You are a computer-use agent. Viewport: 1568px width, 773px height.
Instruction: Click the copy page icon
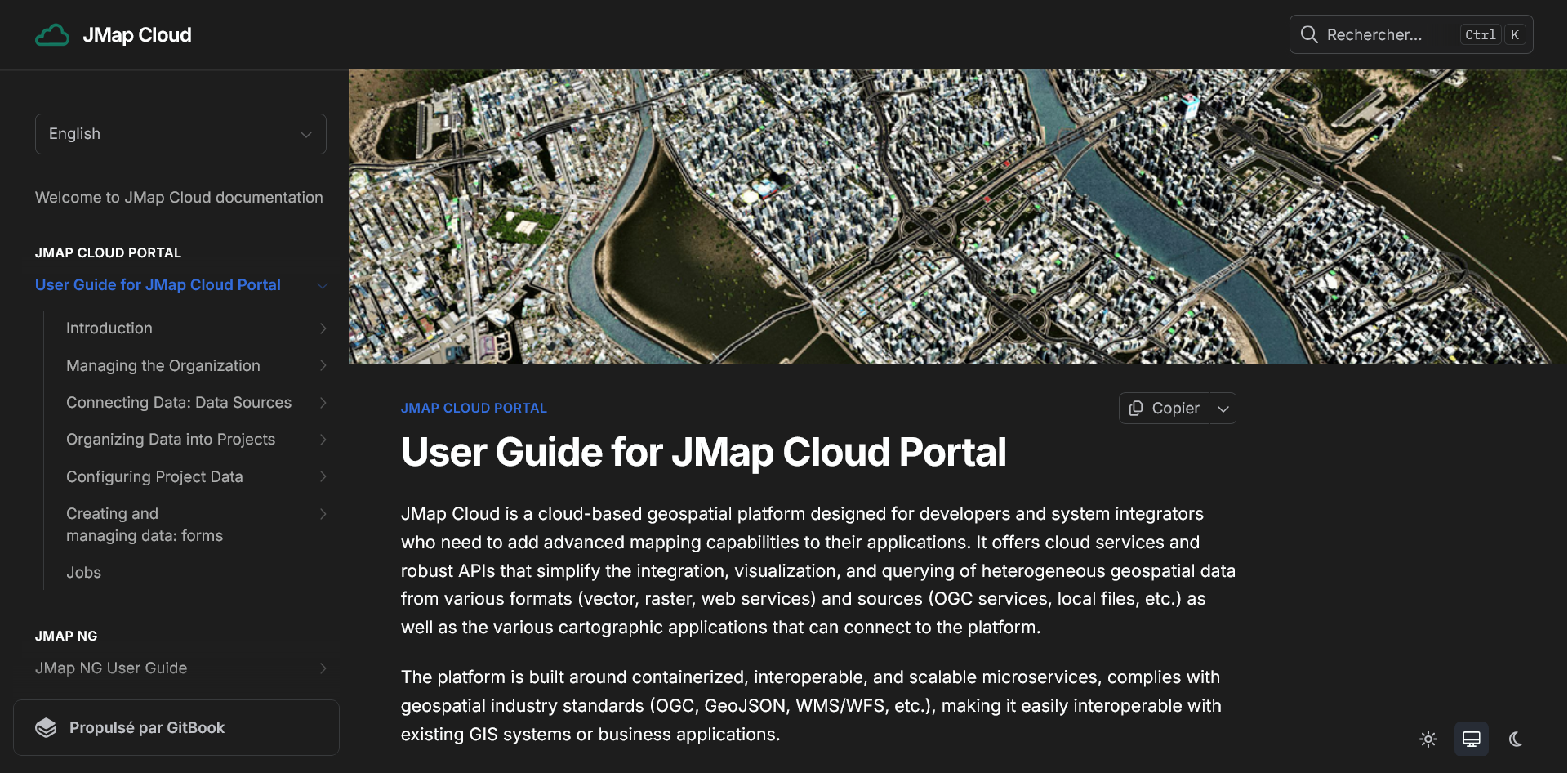pos(1136,409)
